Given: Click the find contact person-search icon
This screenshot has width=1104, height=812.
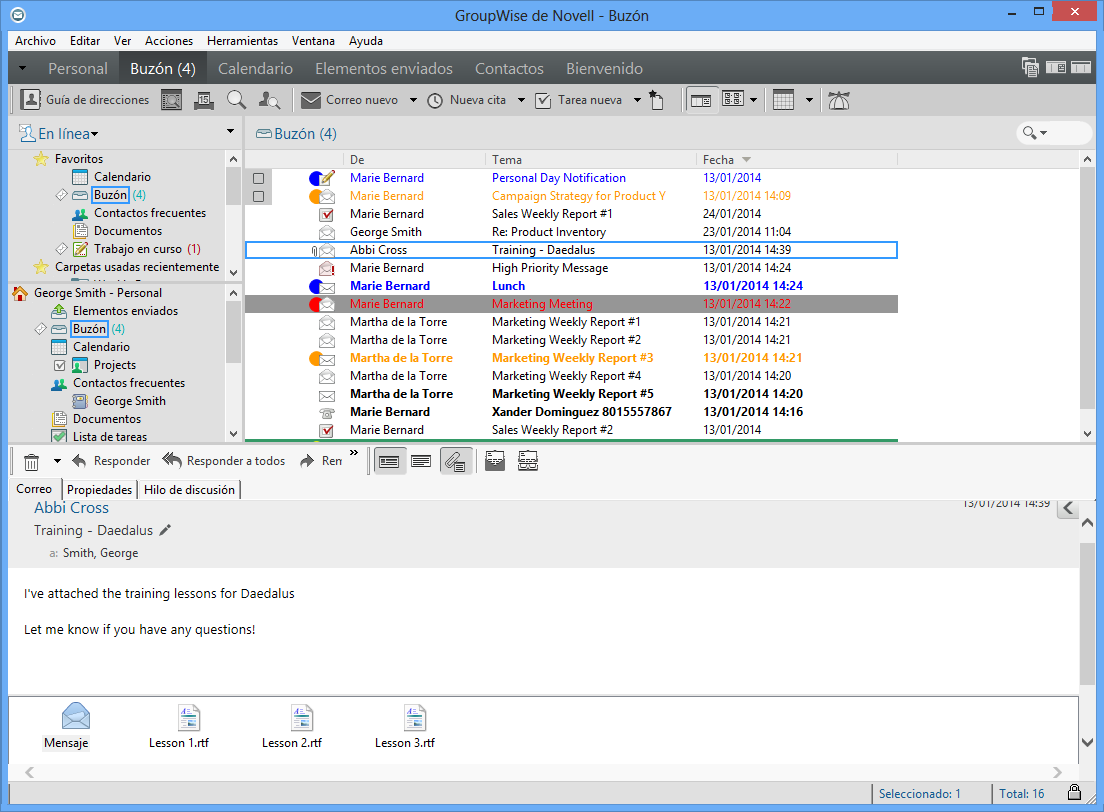Looking at the screenshot, I should (x=269, y=100).
